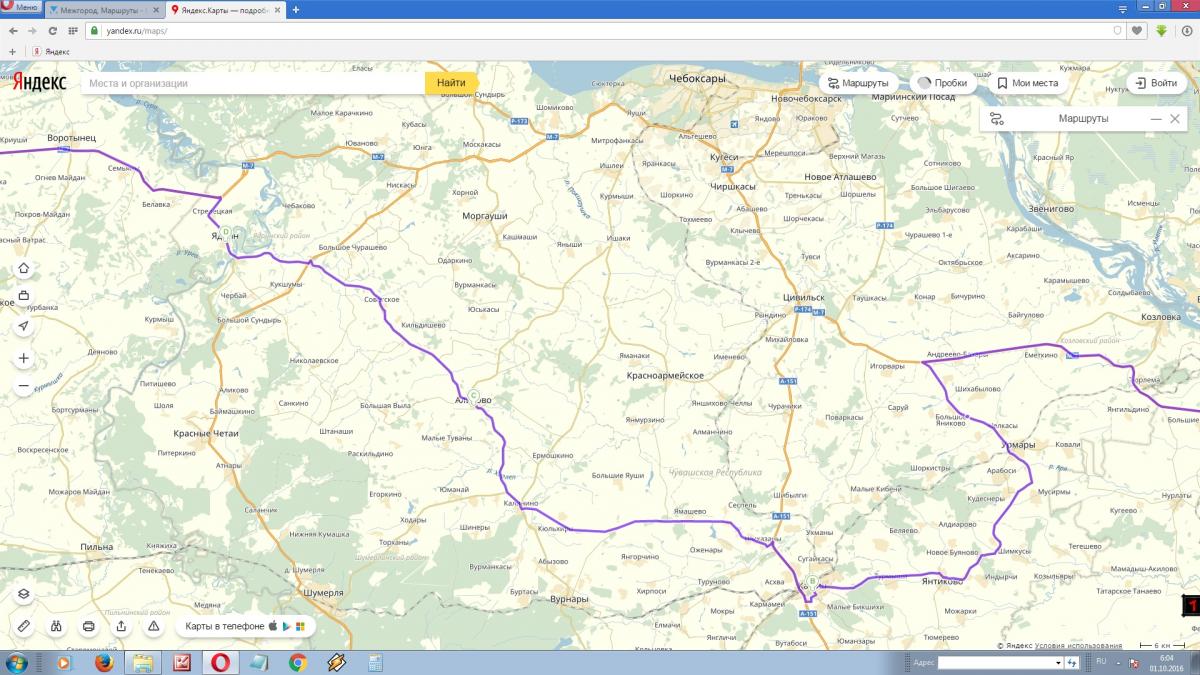The height and width of the screenshot is (675, 1200).
Task: Open the Speed Dial grid
Action: coord(72,31)
